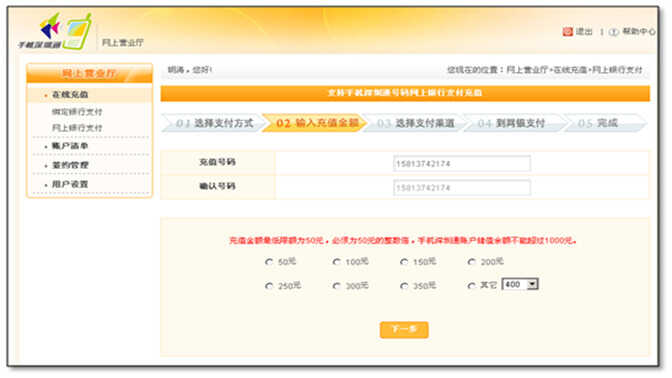Click the 网上营业厅 text beside the logo
This screenshot has height=378, width=672.
[123, 43]
